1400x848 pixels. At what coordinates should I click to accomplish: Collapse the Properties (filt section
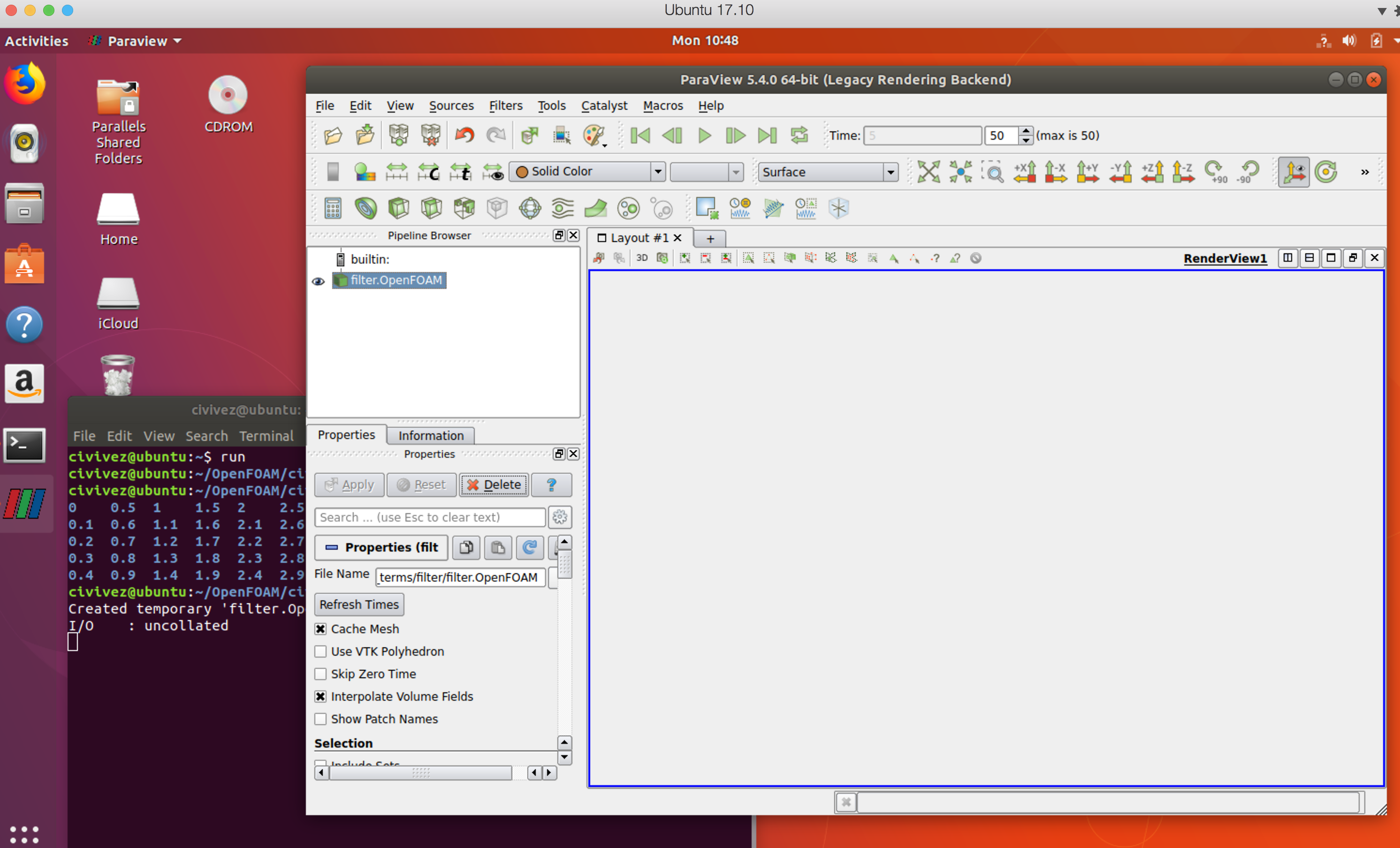[381, 547]
